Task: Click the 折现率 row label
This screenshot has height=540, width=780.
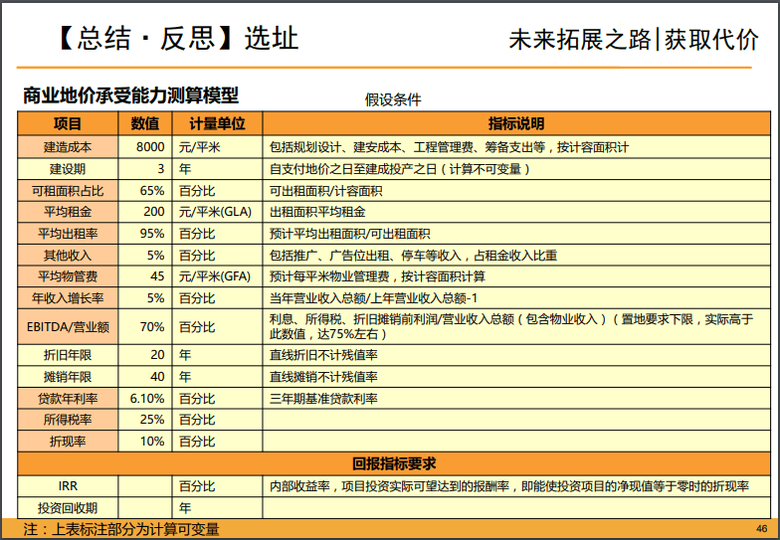Action: [x=68, y=441]
